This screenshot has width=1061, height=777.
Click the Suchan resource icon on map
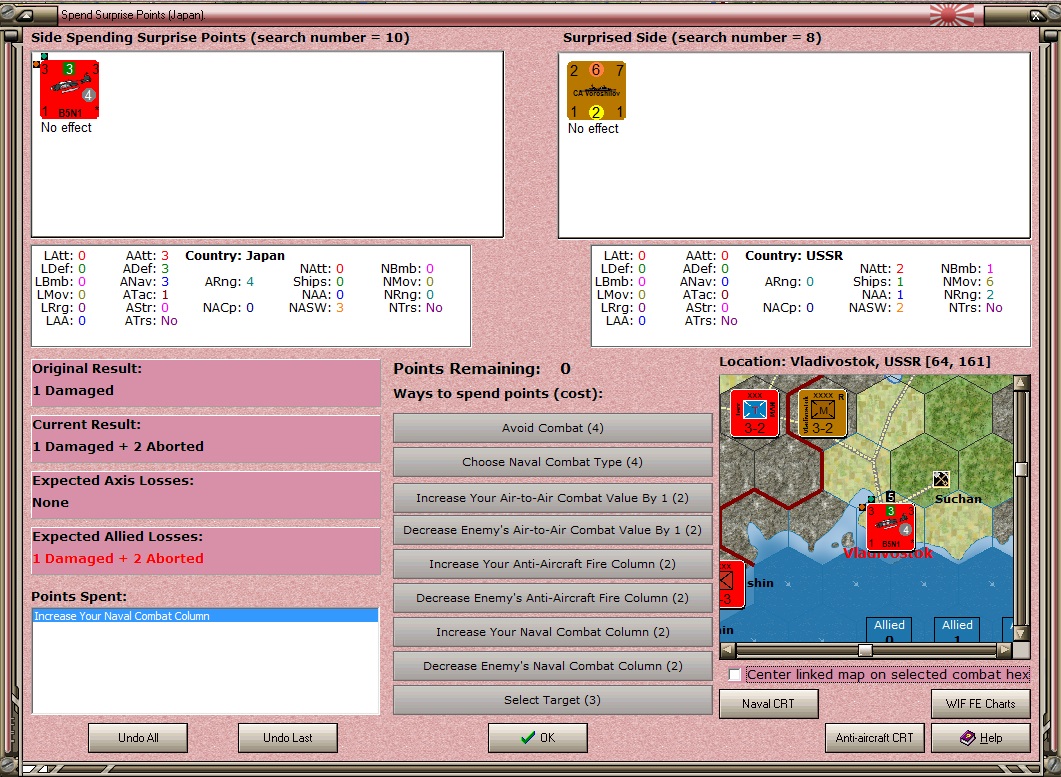(941, 479)
